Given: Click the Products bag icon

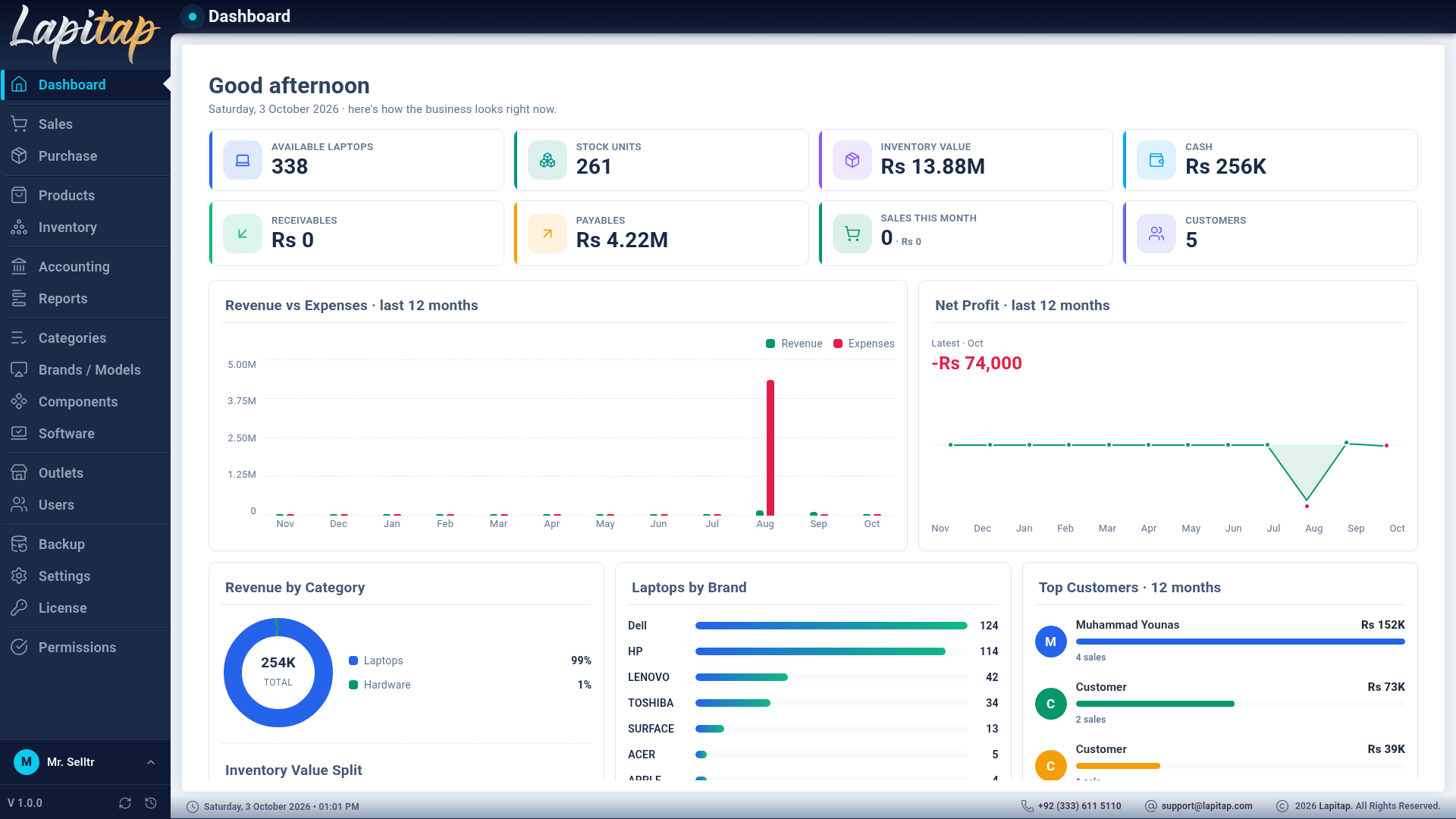Looking at the screenshot, I should (19, 195).
